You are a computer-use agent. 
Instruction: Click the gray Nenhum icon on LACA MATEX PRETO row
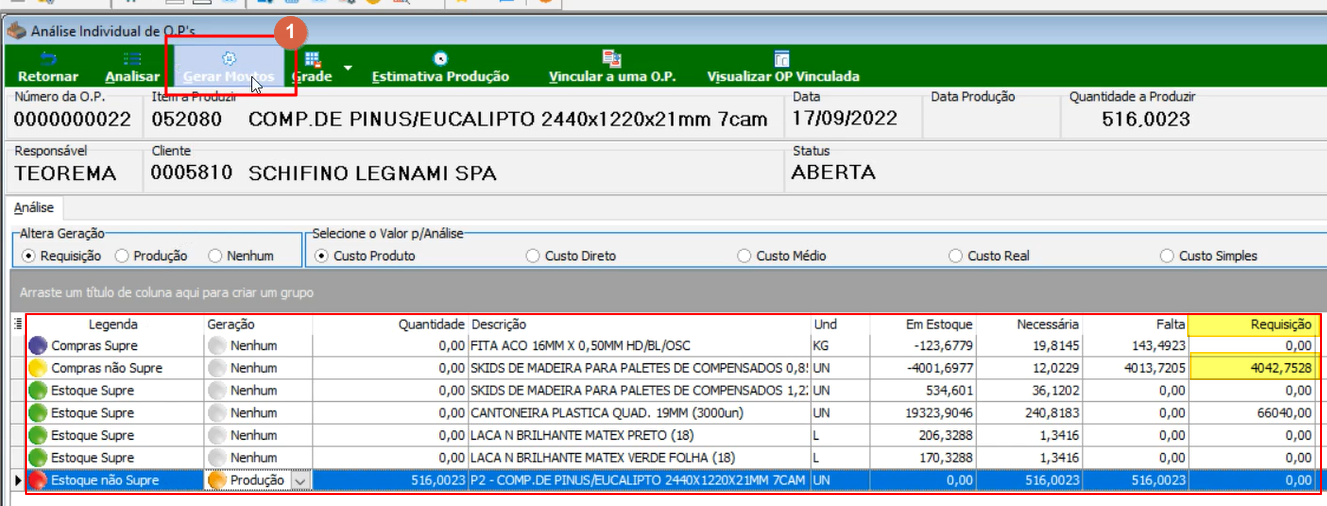click(217, 435)
